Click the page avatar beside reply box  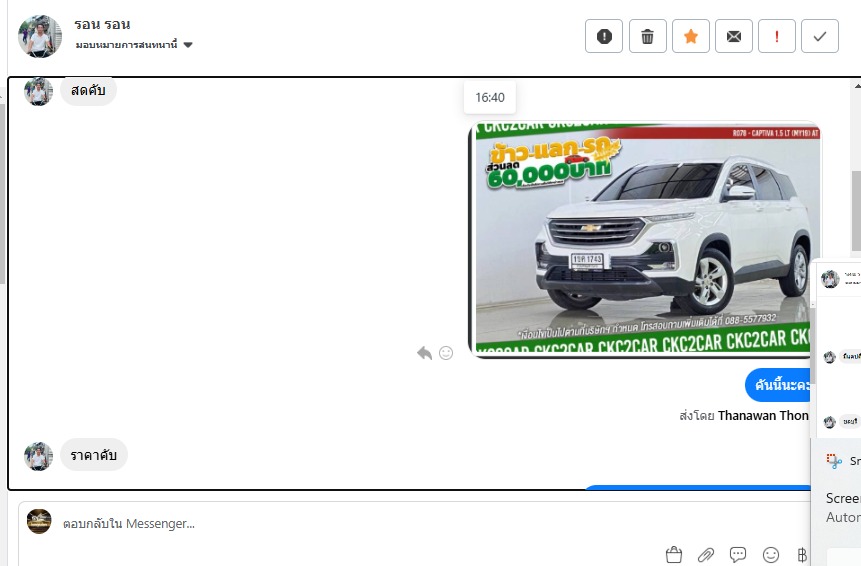point(39,522)
